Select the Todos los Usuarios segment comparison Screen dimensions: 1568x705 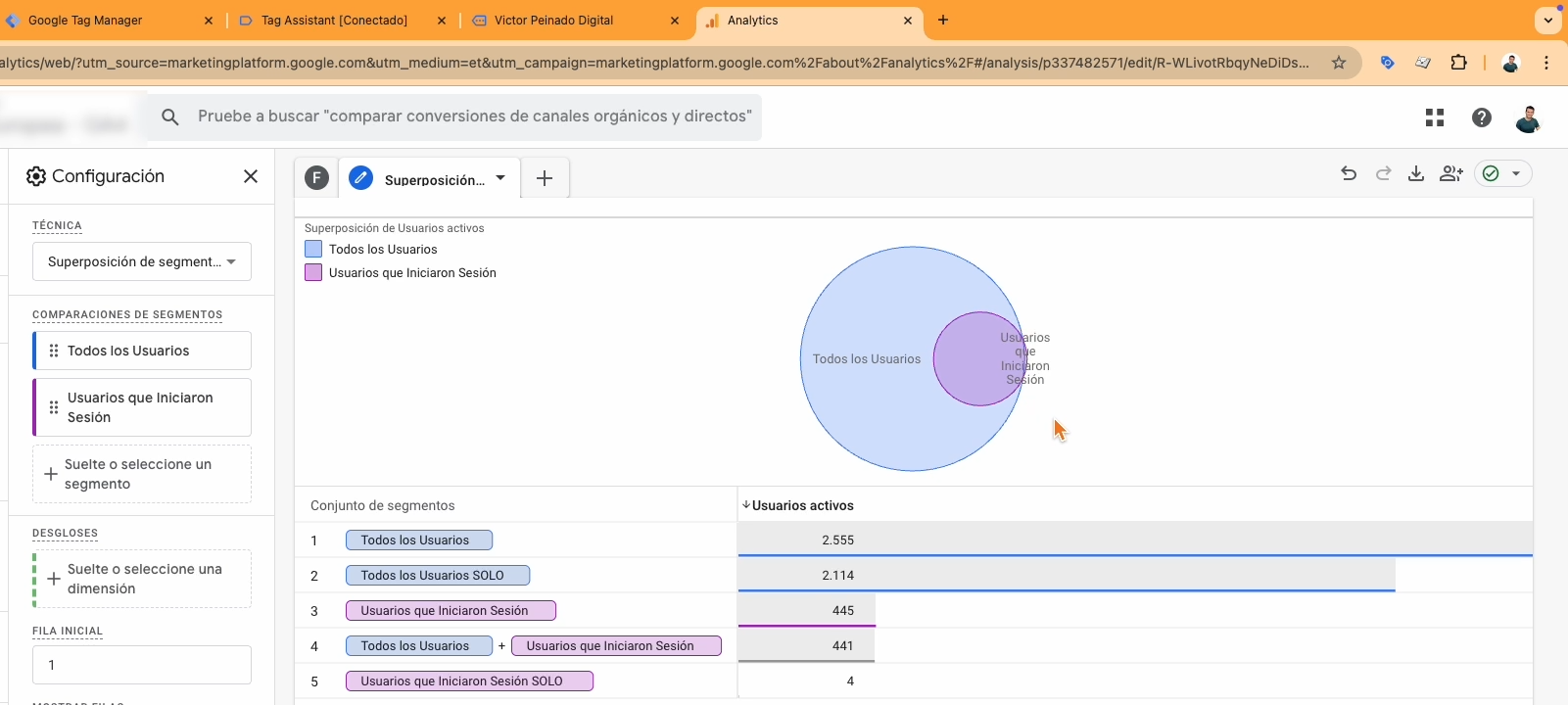[142, 351]
